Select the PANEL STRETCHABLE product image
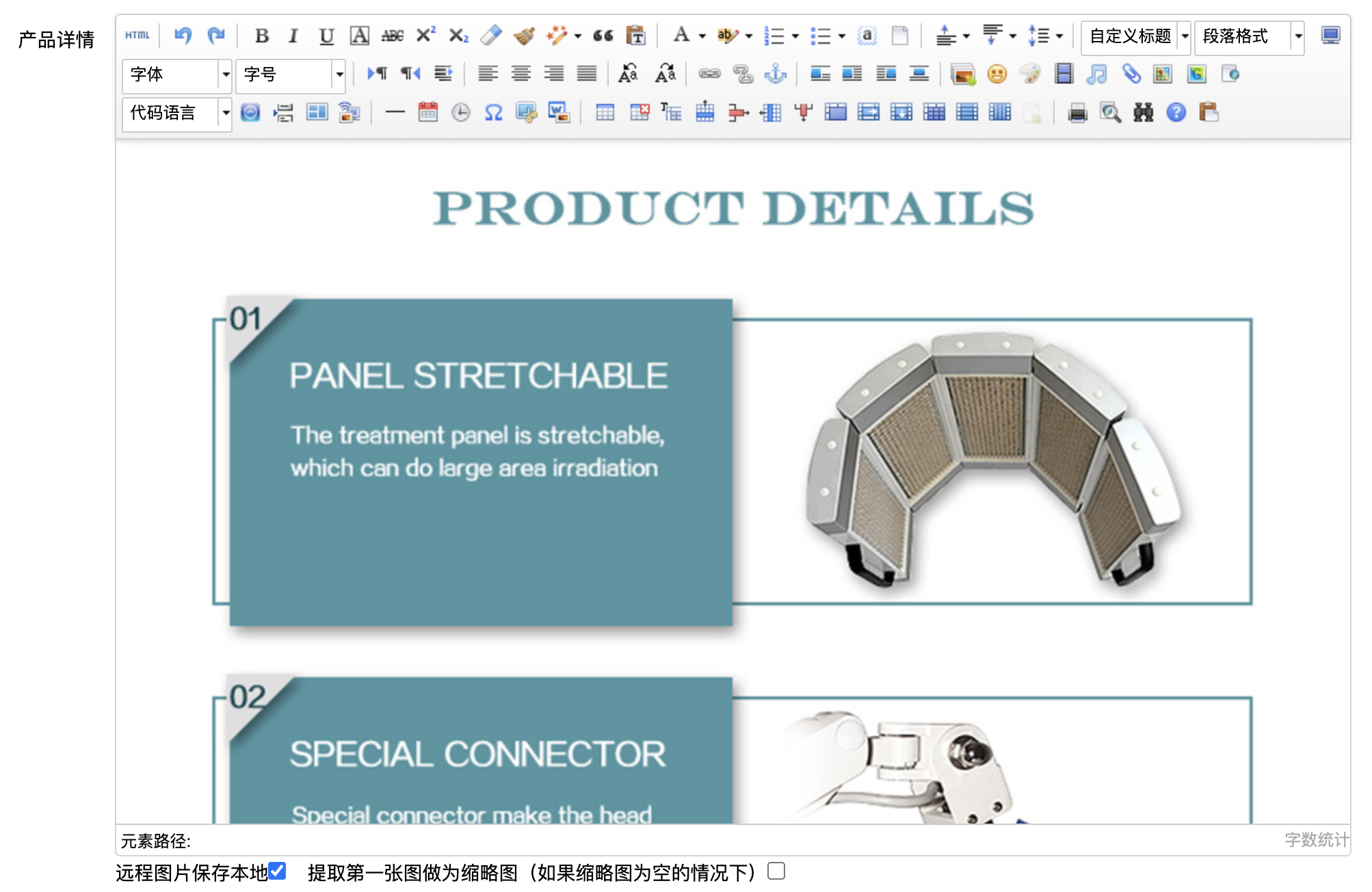The height and width of the screenshot is (892, 1372). pyautogui.click(x=994, y=461)
